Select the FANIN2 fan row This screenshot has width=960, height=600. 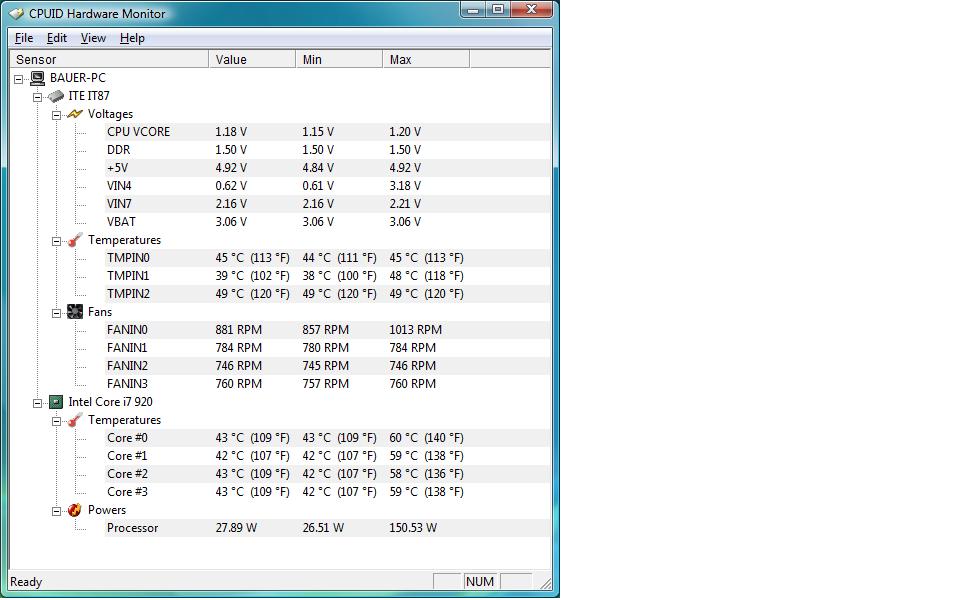tap(328, 366)
